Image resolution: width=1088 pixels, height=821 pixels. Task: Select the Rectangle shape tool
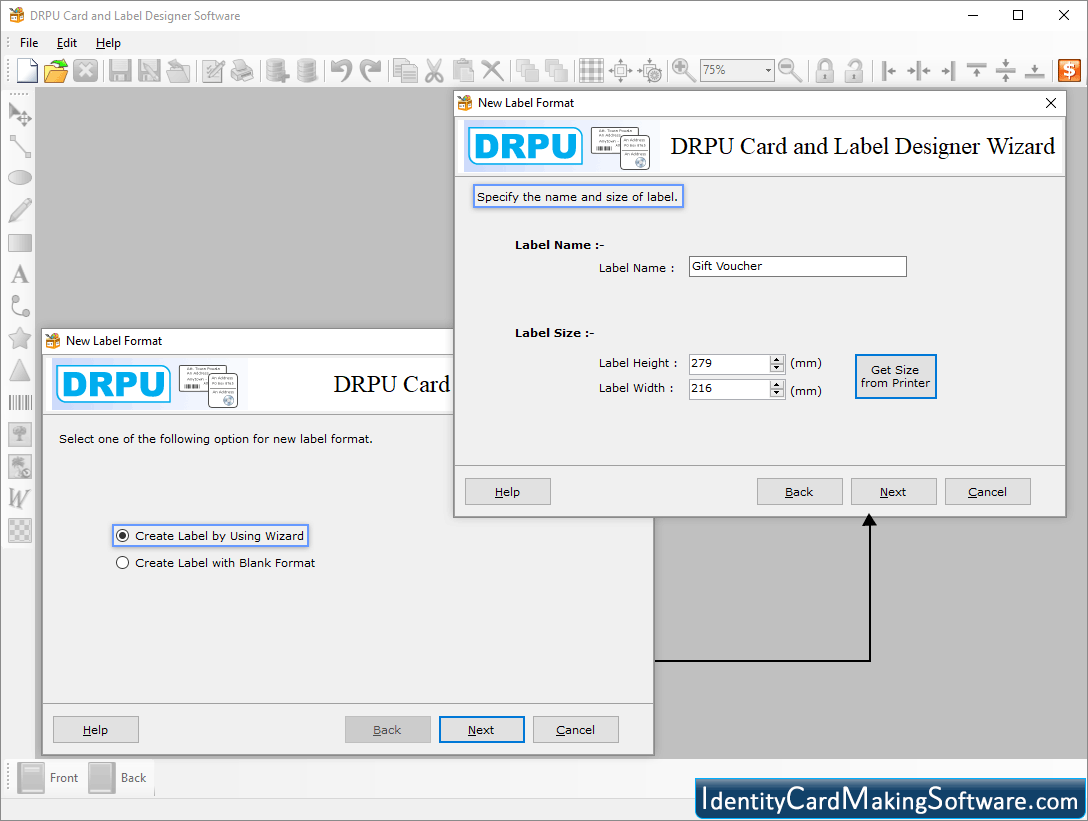coord(20,243)
